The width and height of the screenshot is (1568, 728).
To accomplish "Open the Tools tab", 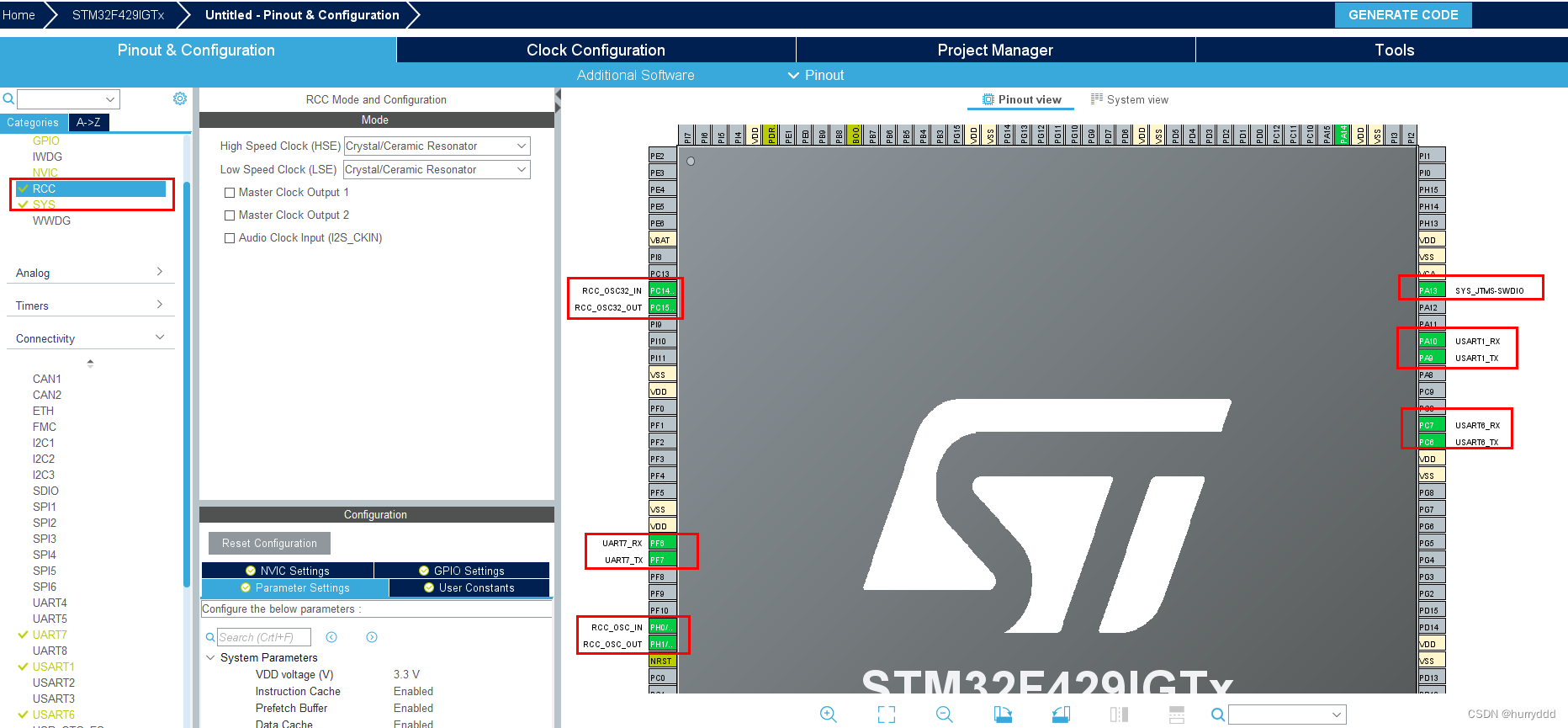I will point(1394,50).
